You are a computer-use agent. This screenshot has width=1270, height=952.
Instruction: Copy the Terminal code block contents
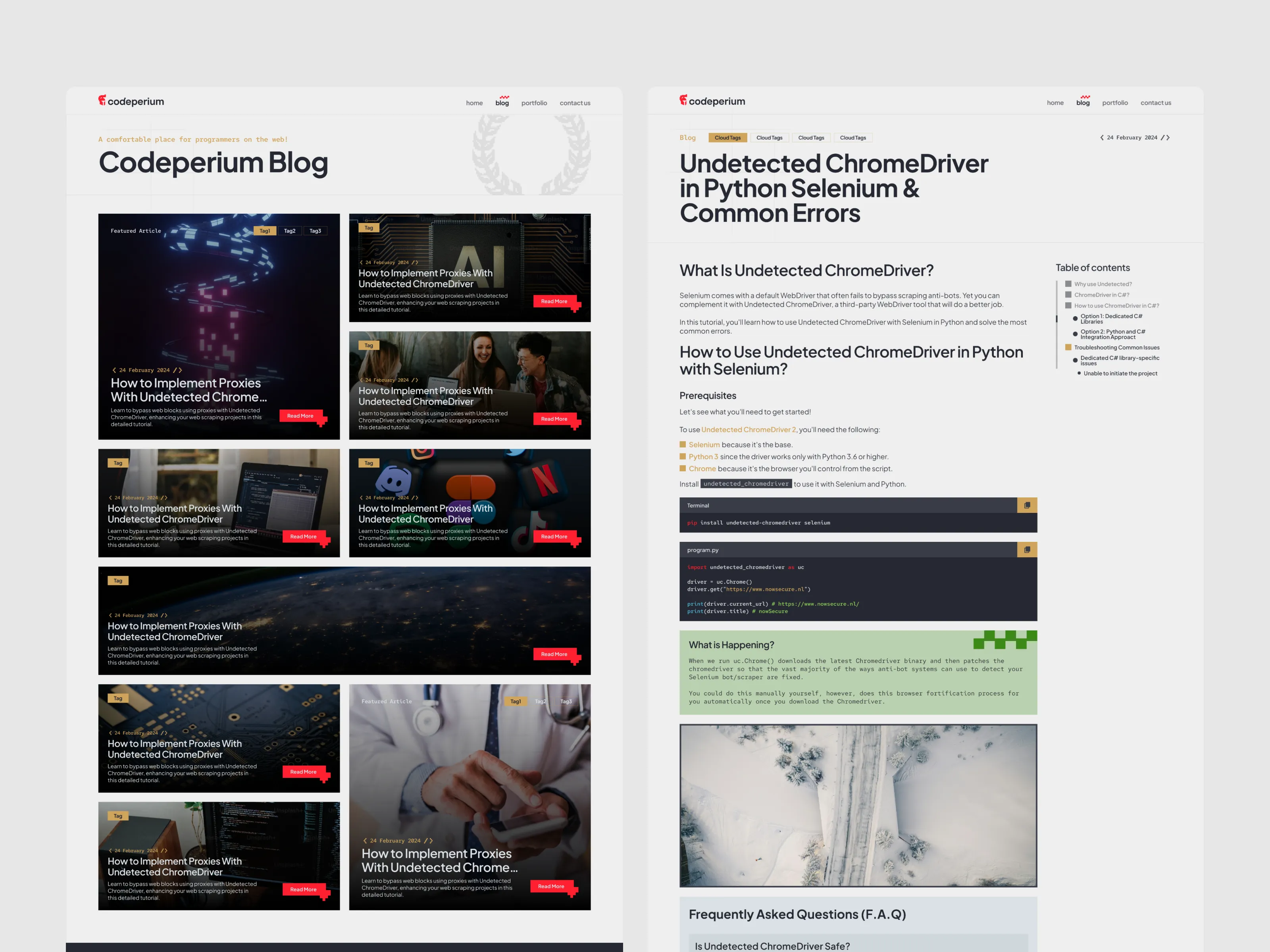(x=1027, y=505)
